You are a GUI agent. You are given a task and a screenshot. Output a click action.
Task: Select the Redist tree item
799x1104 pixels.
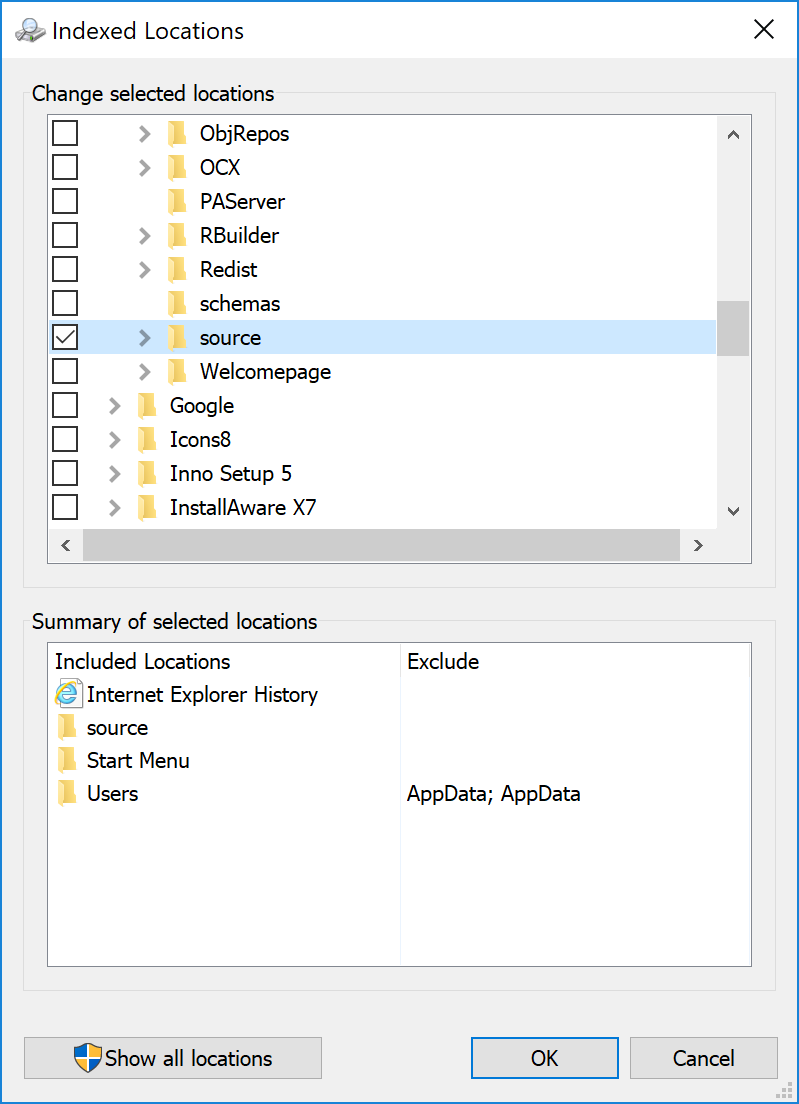click(228, 269)
